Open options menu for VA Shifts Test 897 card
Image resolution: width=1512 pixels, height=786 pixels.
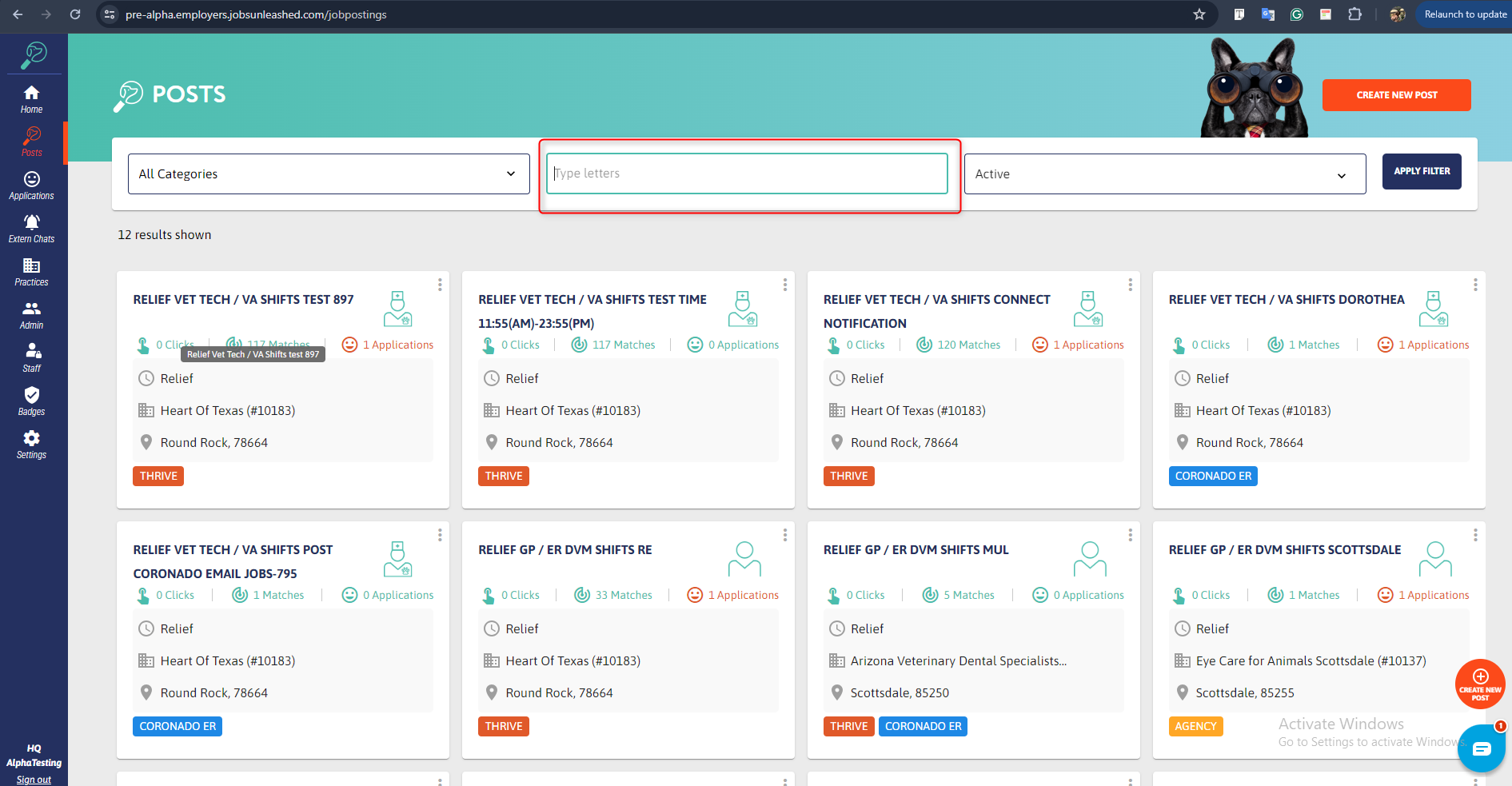pyautogui.click(x=440, y=285)
